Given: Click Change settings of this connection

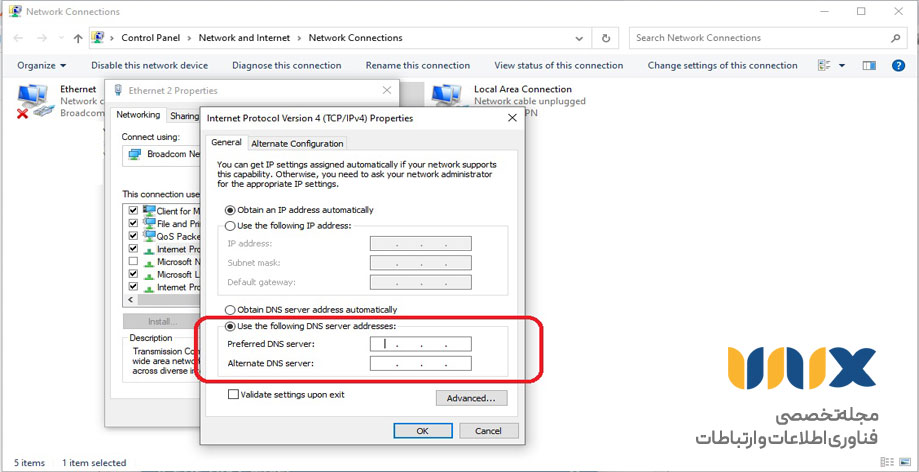Looking at the screenshot, I should point(723,66).
